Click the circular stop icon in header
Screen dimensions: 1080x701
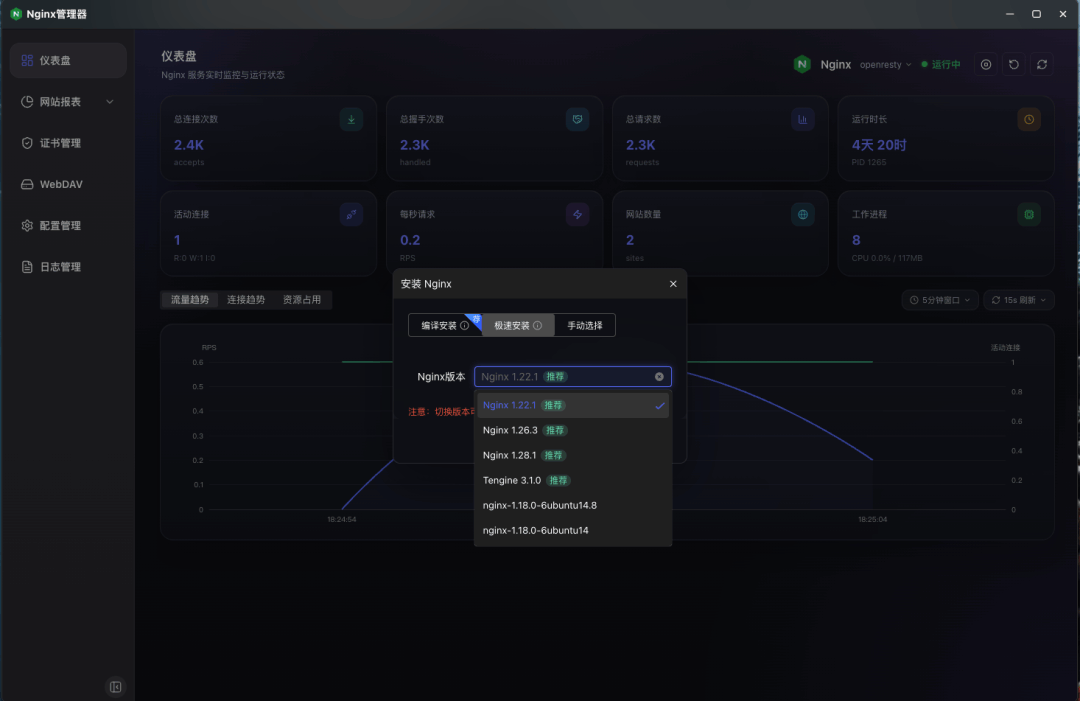pyautogui.click(x=986, y=64)
